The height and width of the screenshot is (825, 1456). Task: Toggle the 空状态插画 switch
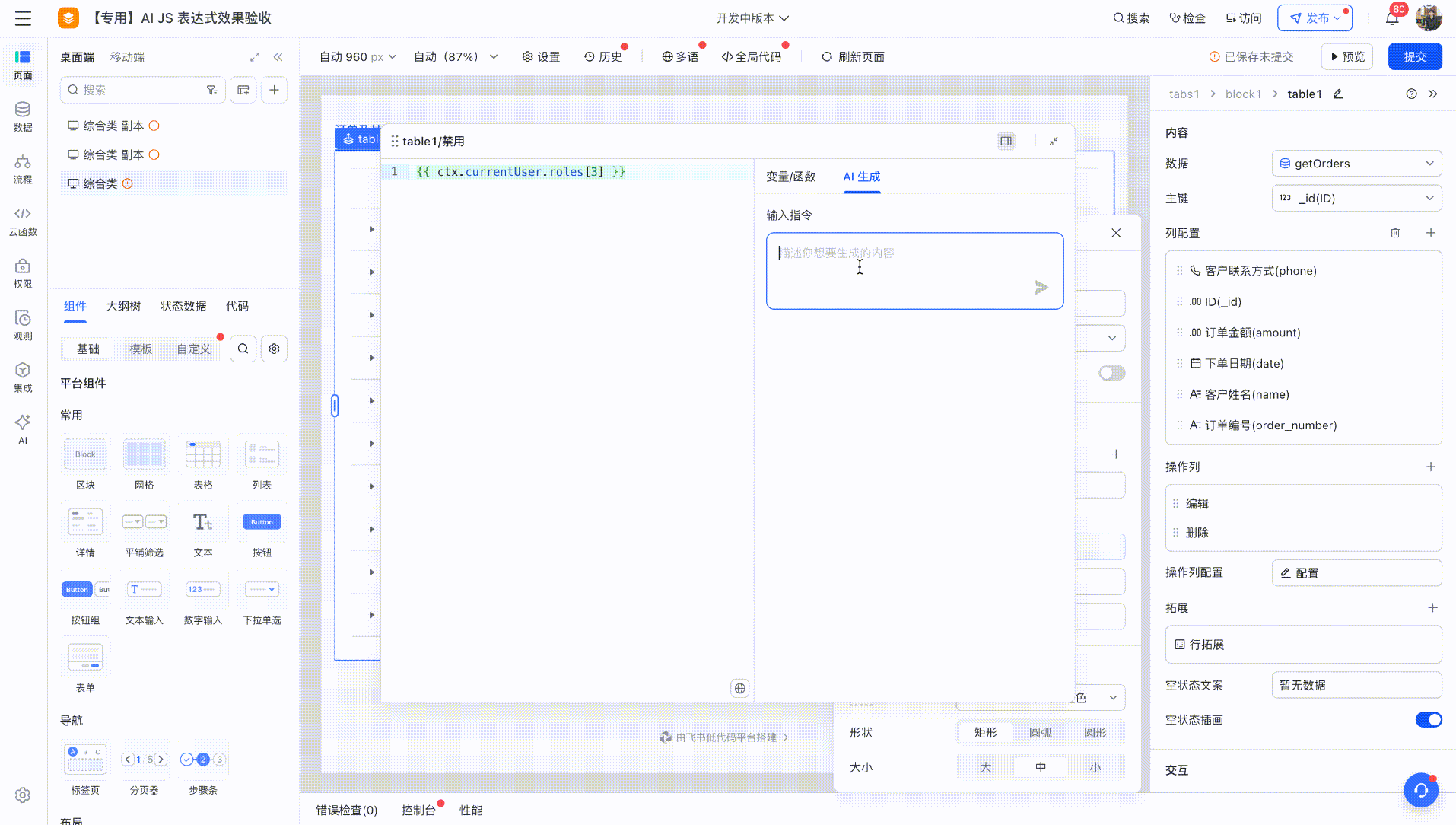tap(1429, 720)
